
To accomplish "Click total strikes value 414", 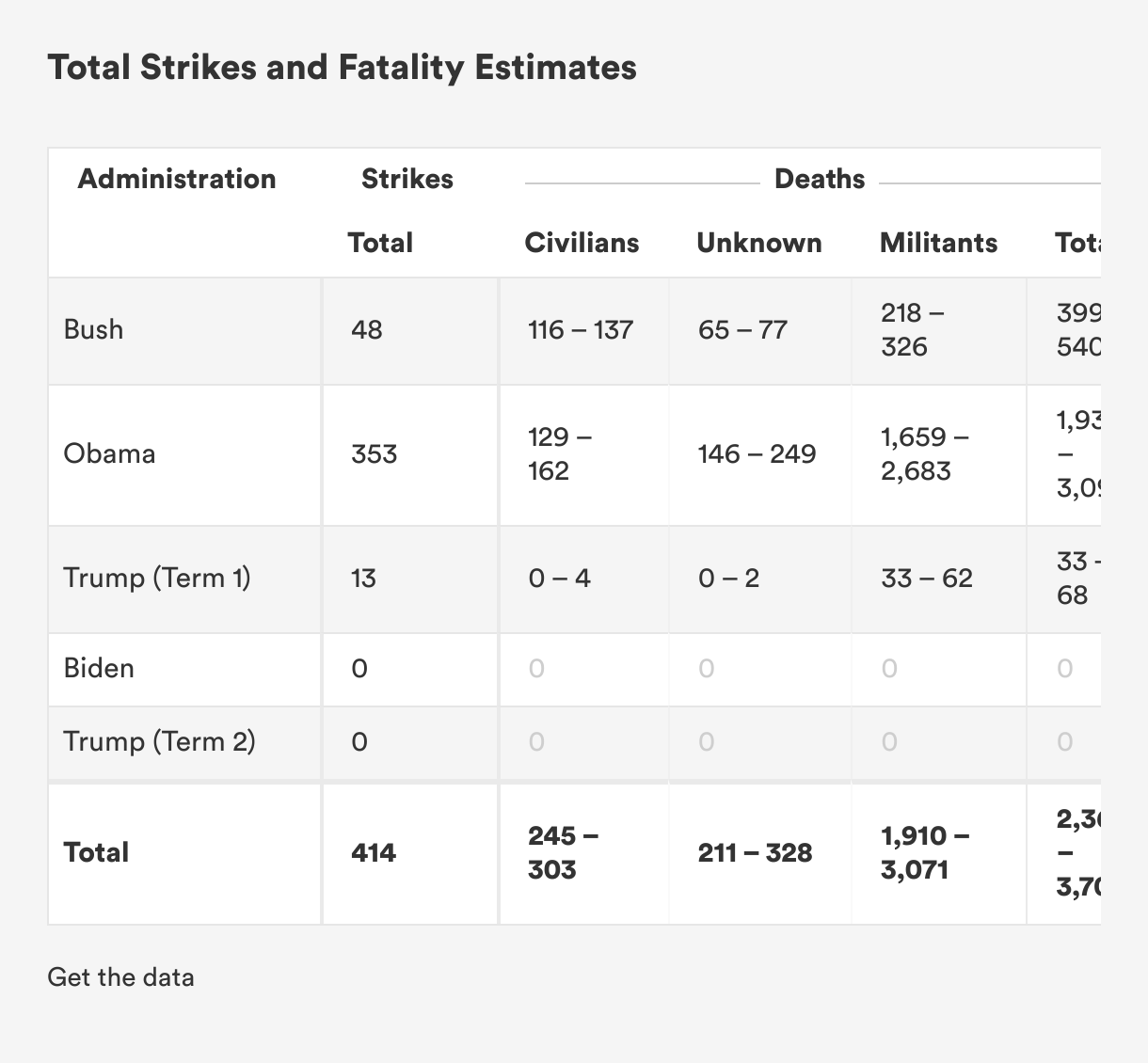I will pos(374,853).
